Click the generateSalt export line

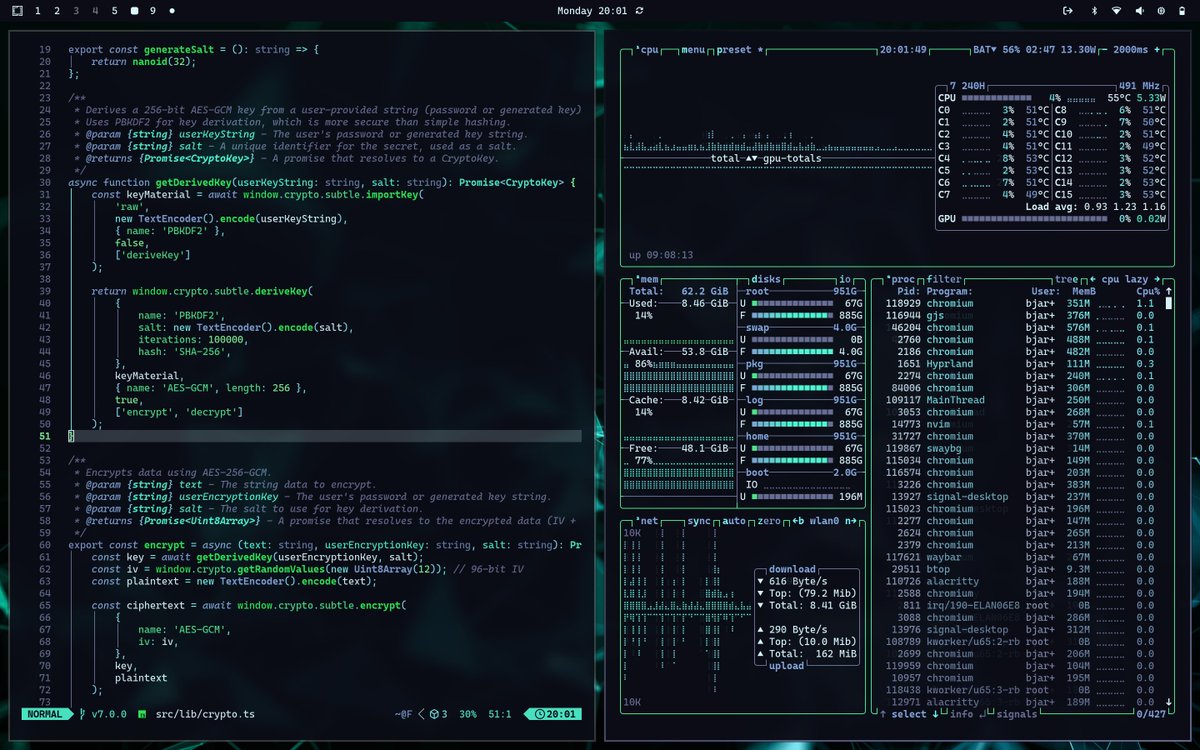coord(193,49)
